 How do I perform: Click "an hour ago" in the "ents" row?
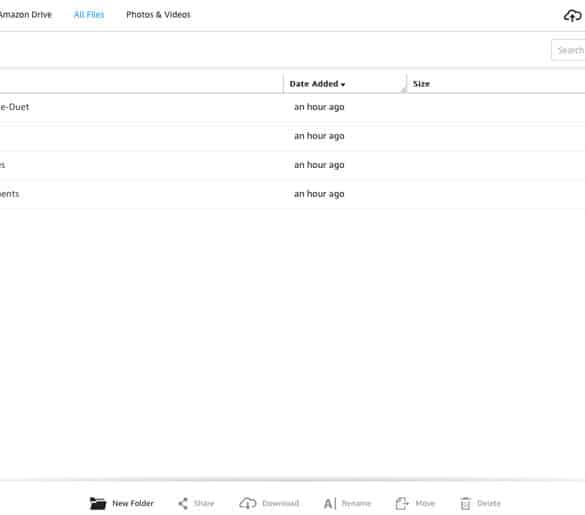click(319, 194)
